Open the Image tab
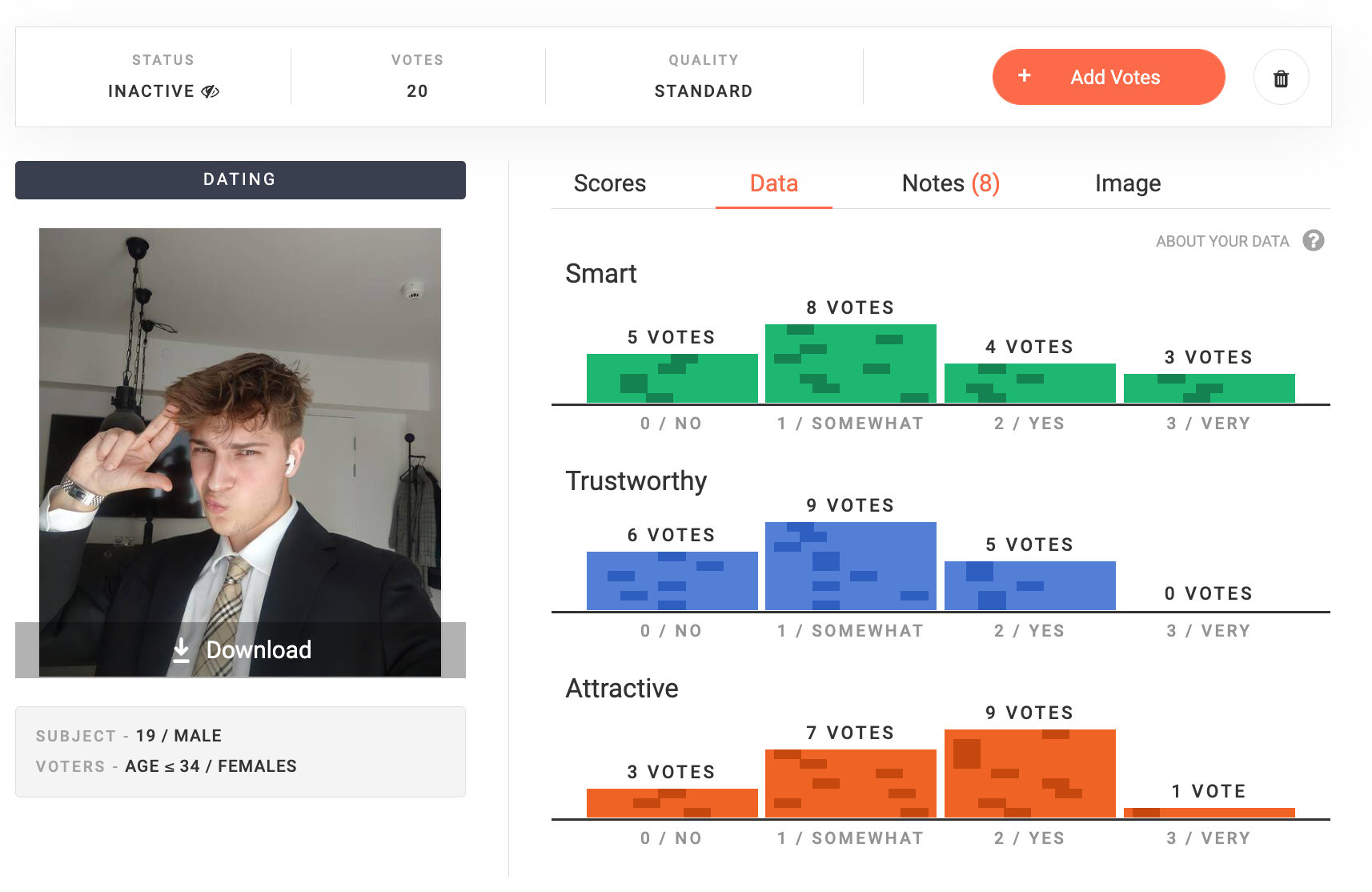This screenshot has width=1372, height=892. (1128, 183)
